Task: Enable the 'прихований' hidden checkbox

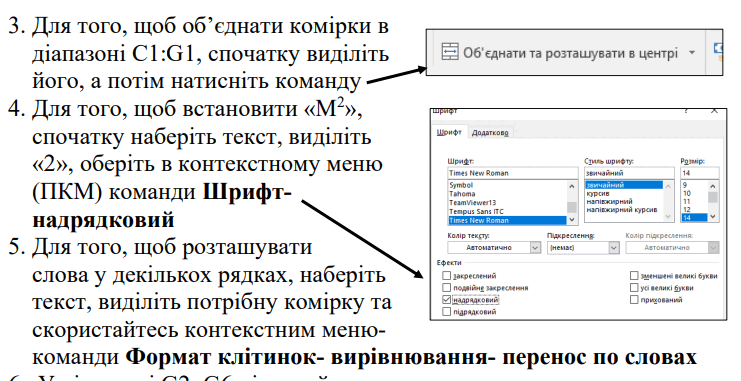Action: pyautogui.click(x=634, y=300)
